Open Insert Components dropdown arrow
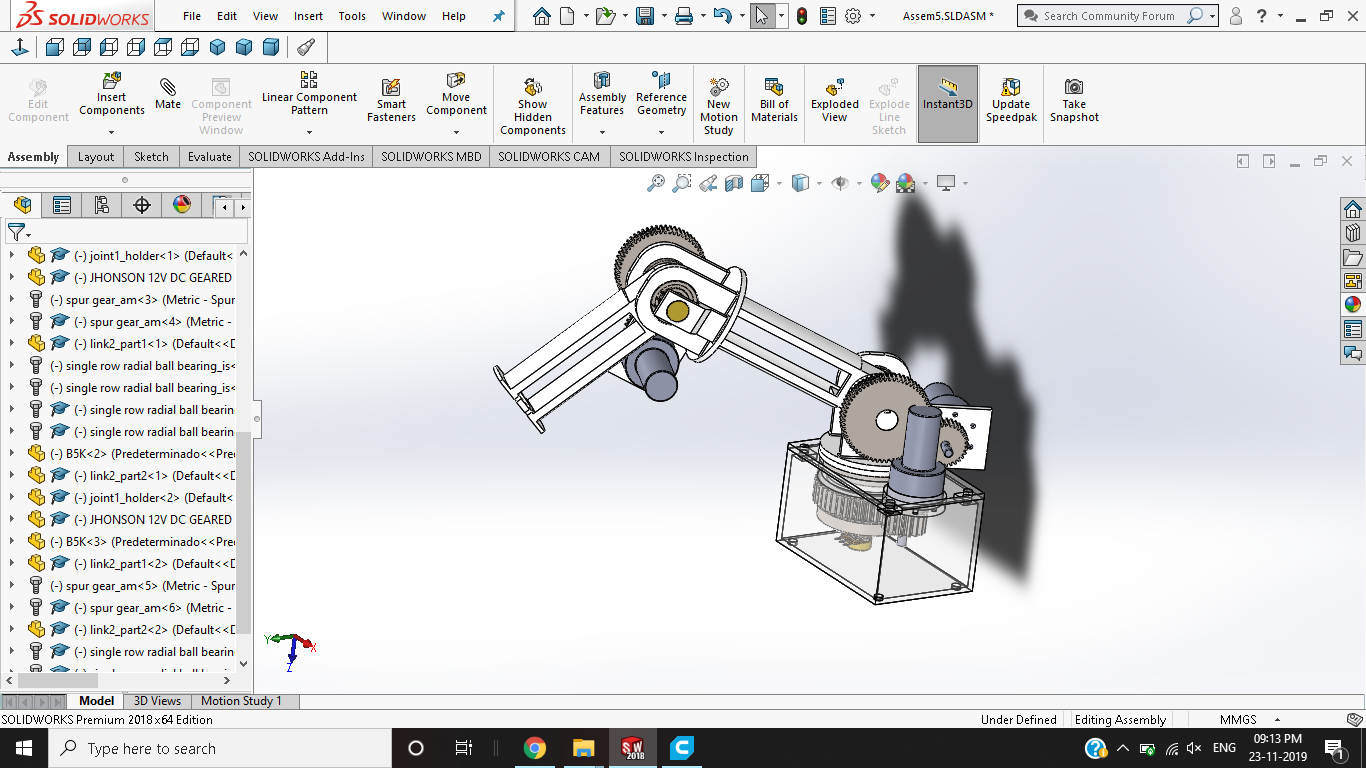 tap(112, 131)
